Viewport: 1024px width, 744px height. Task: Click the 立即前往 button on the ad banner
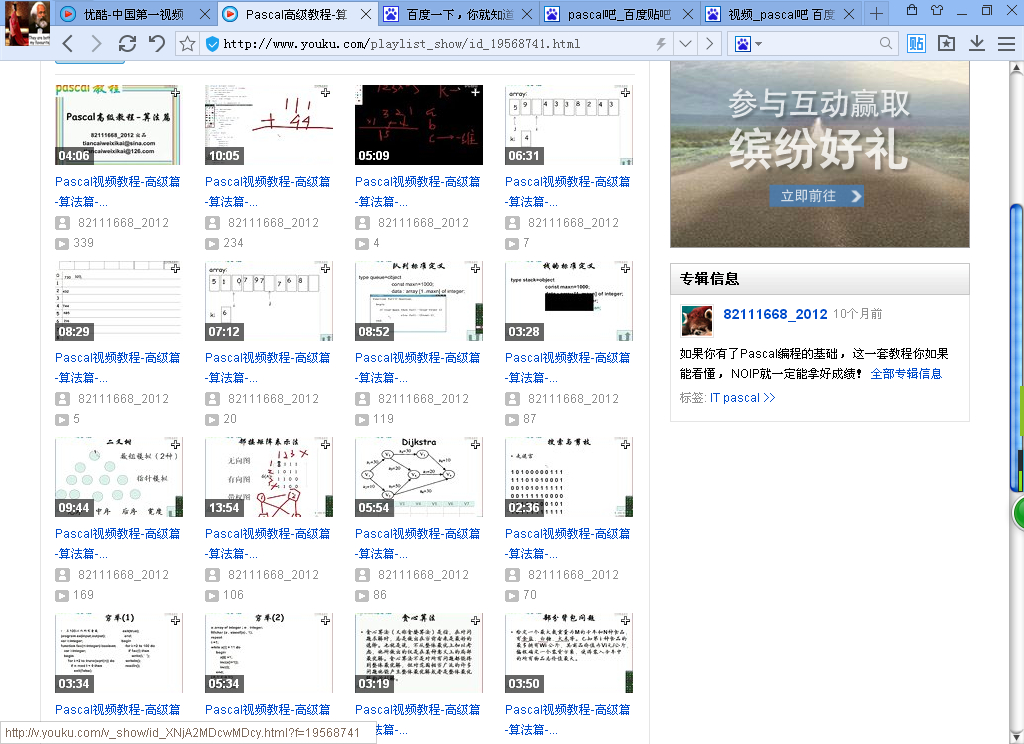point(816,195)
